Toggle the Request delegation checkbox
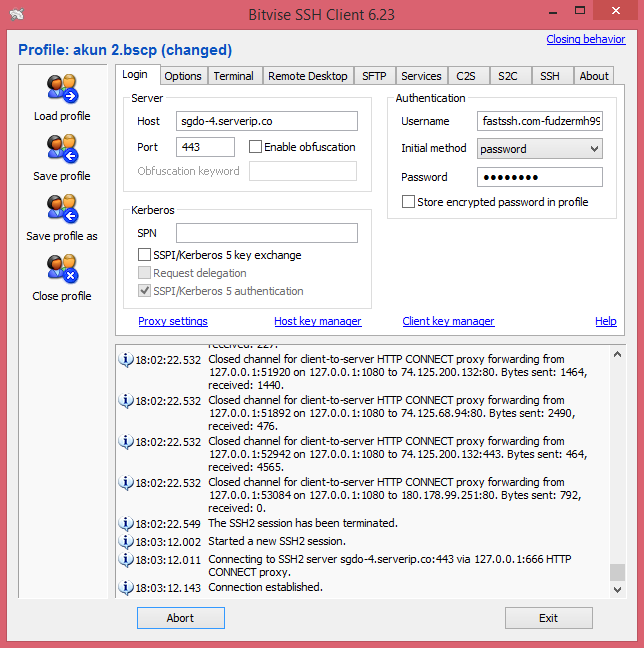This screenshot has width=644, height=648. tap(144, 273)
